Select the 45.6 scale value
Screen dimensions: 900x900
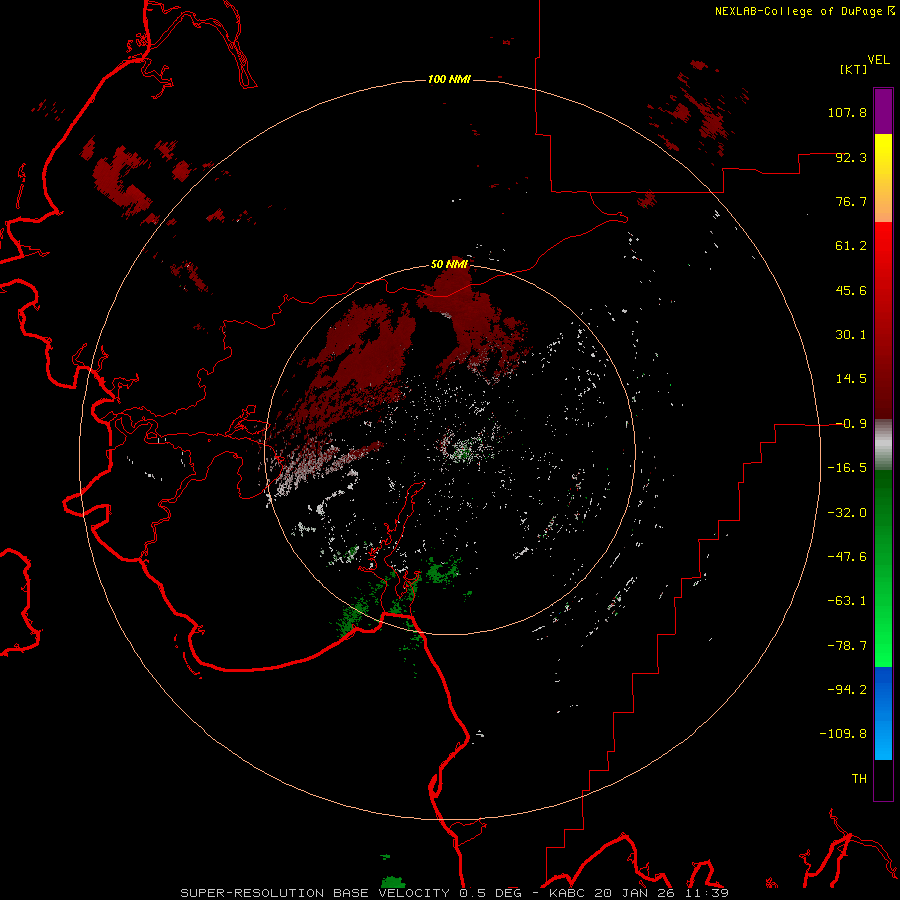851,290
